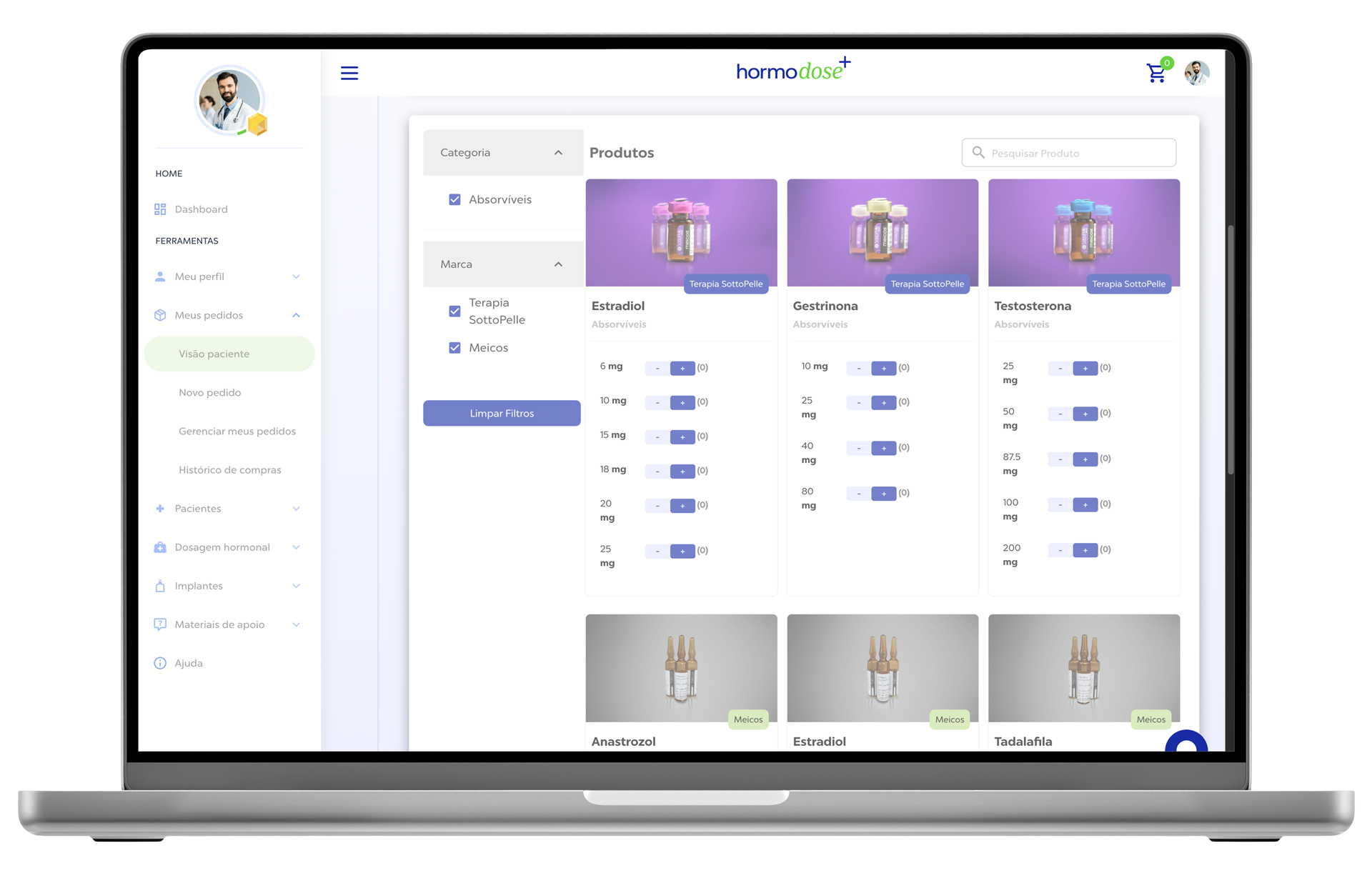Click the Pacientes plus icon
The height and width of the screenshot is (873, 1372).
[160, 509]
